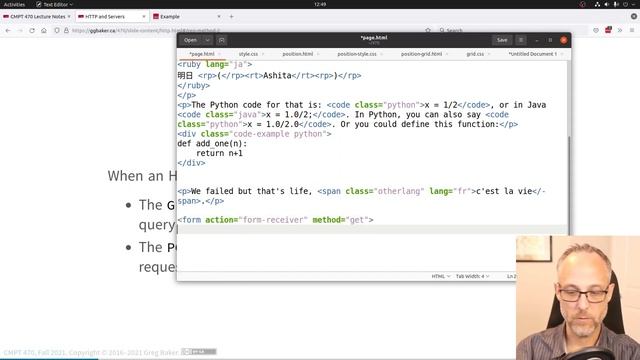The height and width of the screenshot is (360, 640).
Task: Open the Pocket icon in the browser toolbar
Action: (x=596, y=31)
